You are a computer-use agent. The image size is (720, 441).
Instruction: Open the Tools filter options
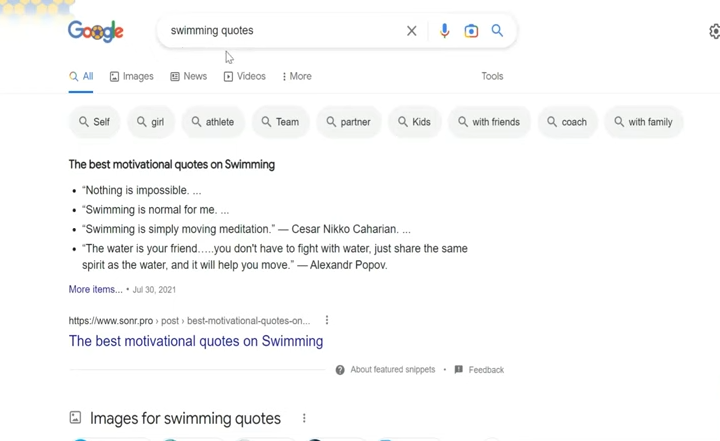pyautogui.click(x=492, y=76)
